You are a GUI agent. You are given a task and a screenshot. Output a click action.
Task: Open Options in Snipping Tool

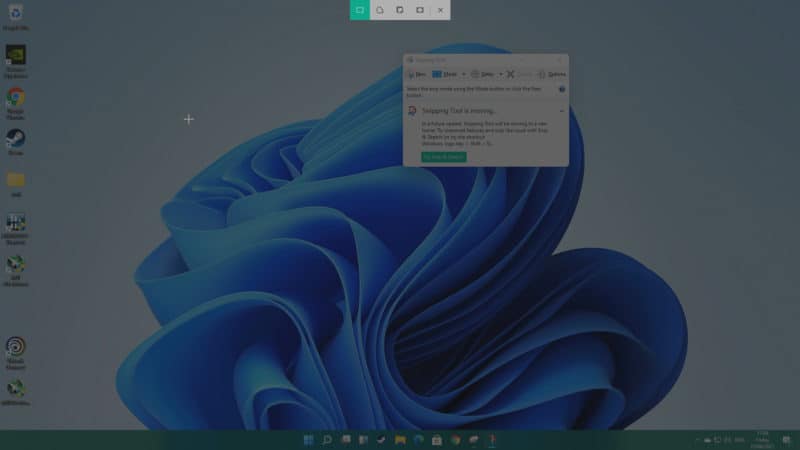coord(552,74)
